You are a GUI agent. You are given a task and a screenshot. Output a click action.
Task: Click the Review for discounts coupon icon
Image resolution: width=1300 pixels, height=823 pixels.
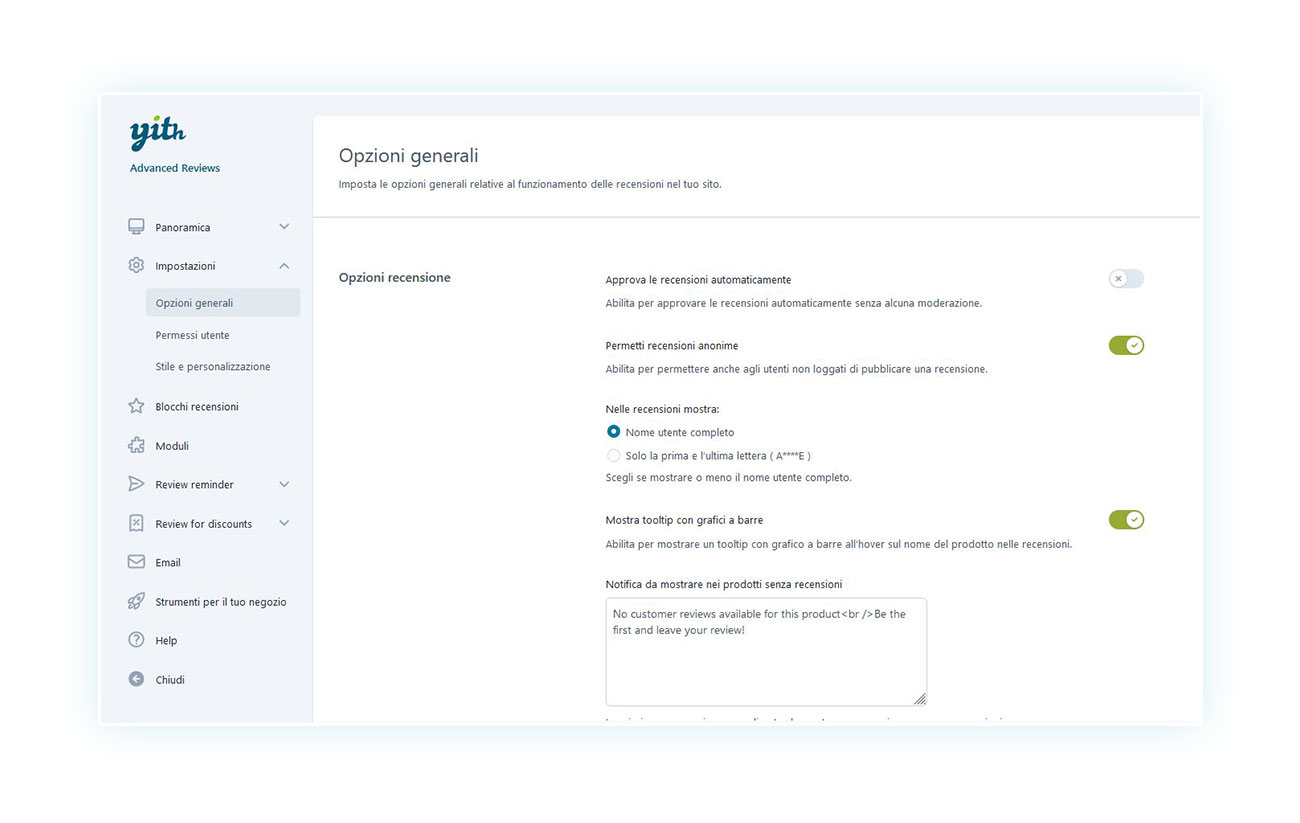pyautogui.click(x=136, y=524)
